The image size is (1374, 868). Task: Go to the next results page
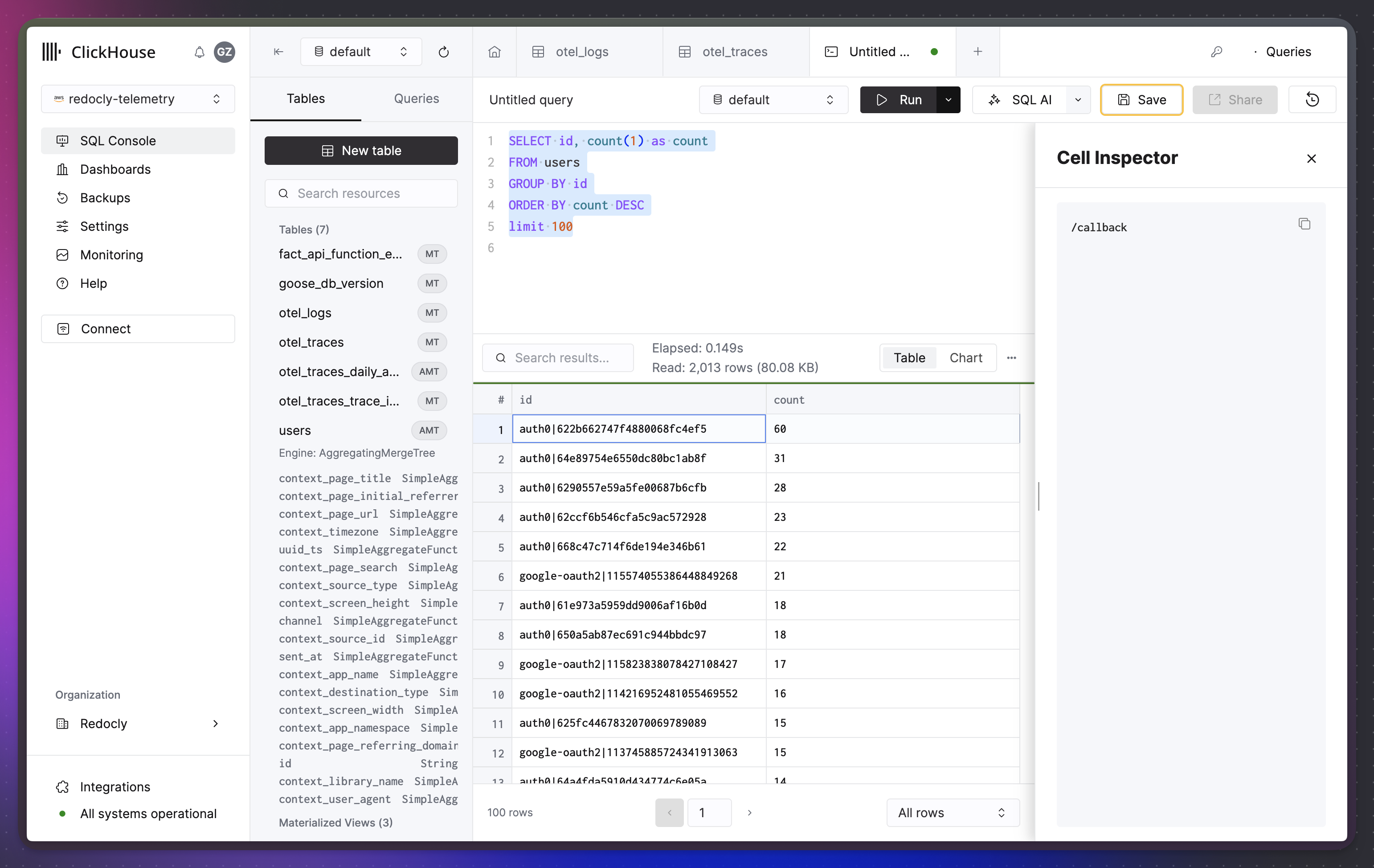coord(749,813)
